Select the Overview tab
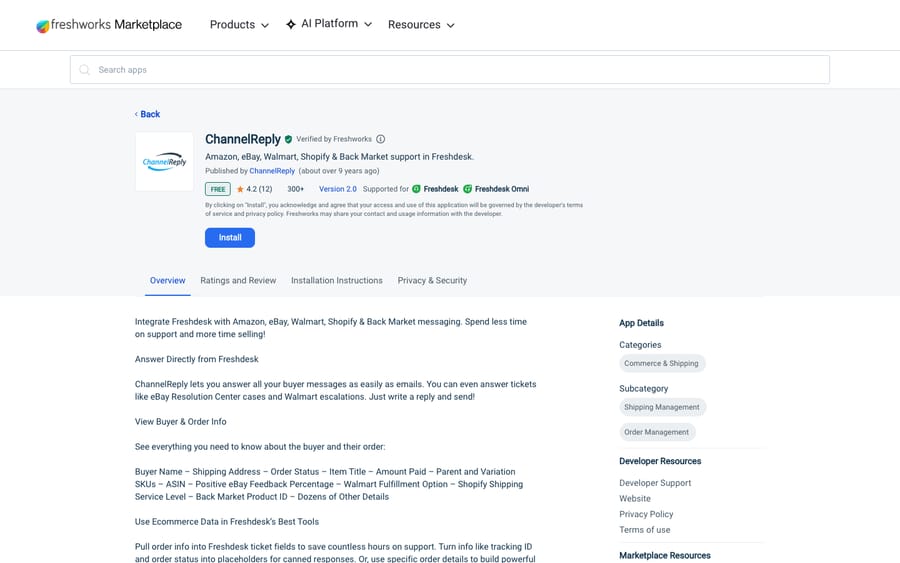This screenshot has height=563, width=900. [x=168, y=281]
